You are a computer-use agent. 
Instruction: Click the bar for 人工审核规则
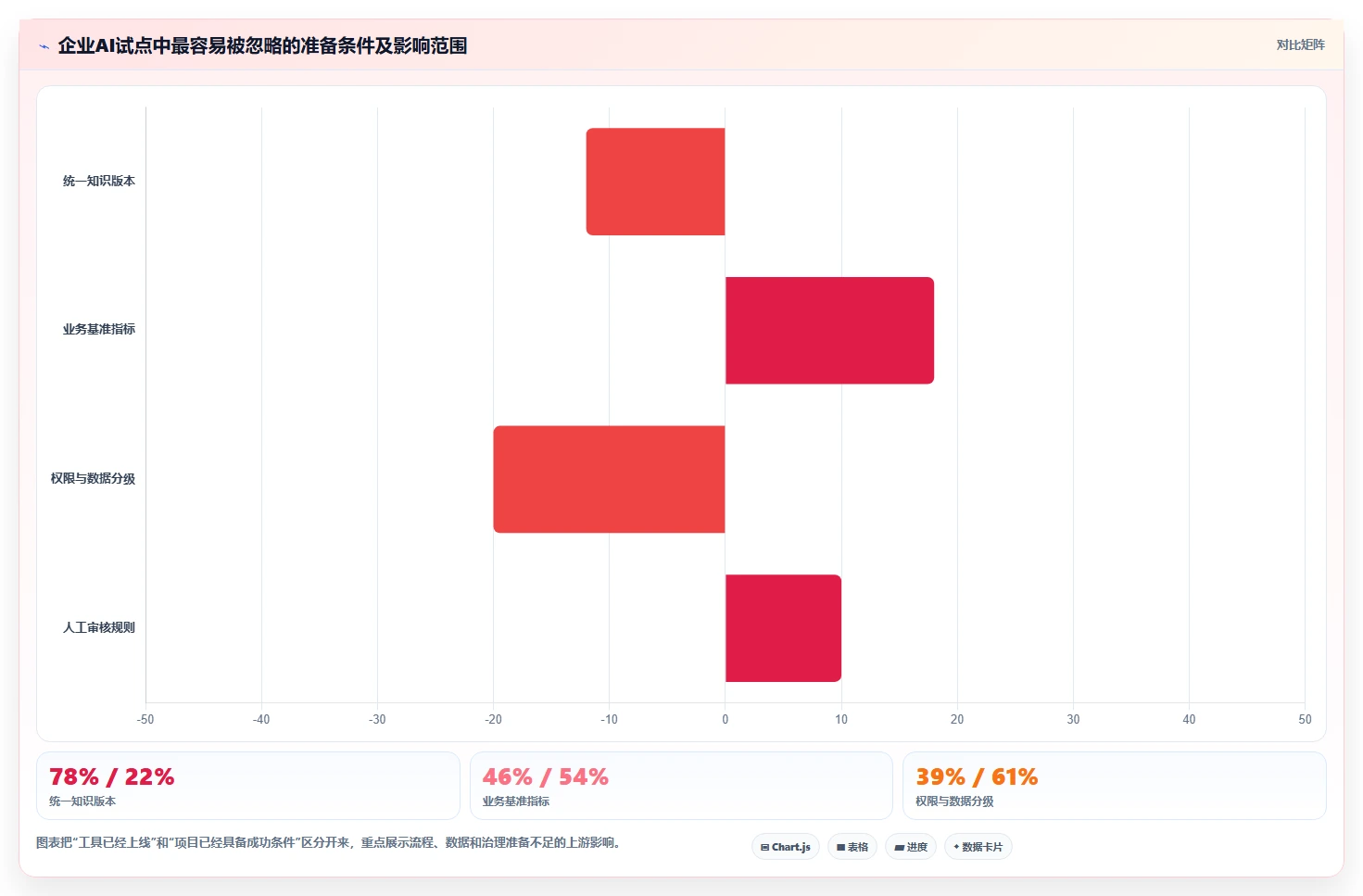pyautogui.click(x=783, y=628)
